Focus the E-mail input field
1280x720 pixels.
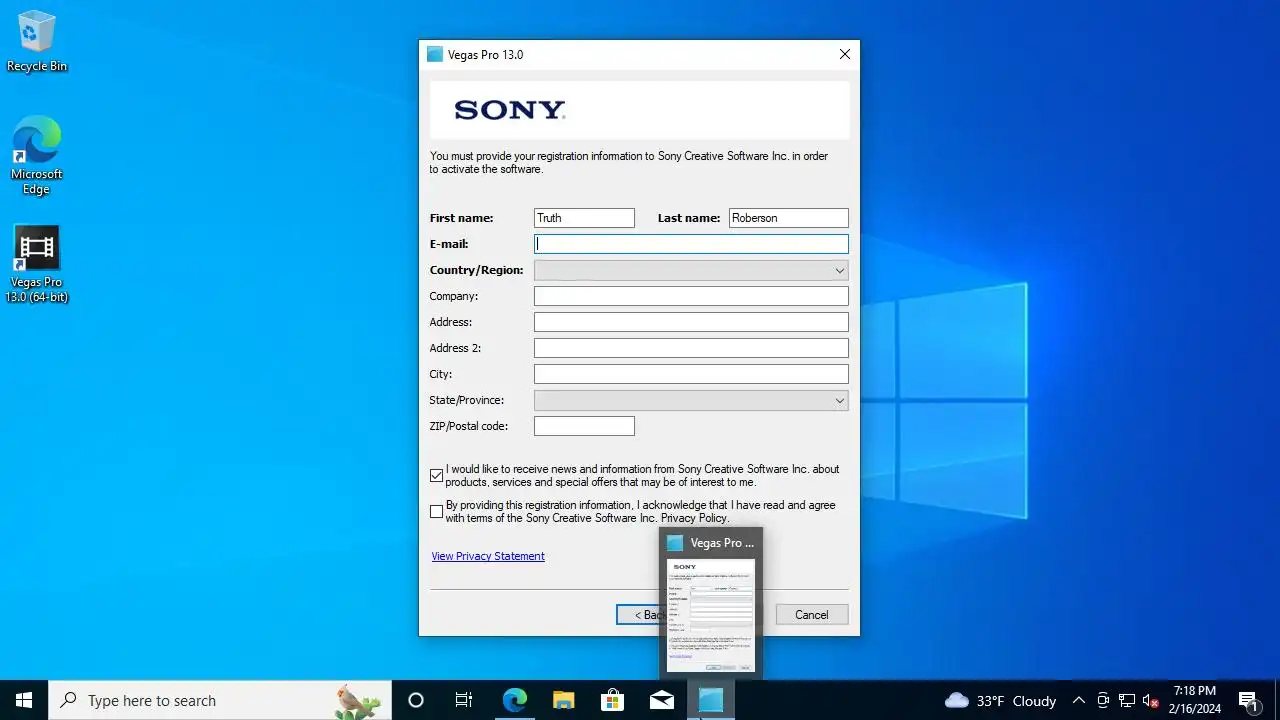point(691,244)
